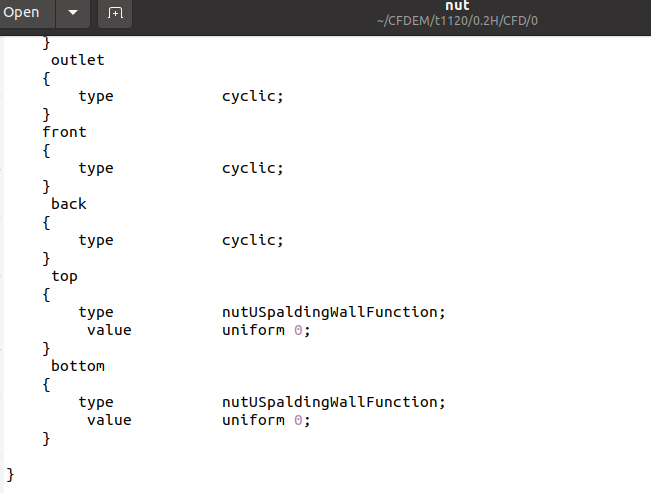Place cursor on the front patch name
651x493 pixels.
click(x=64, y=132)
